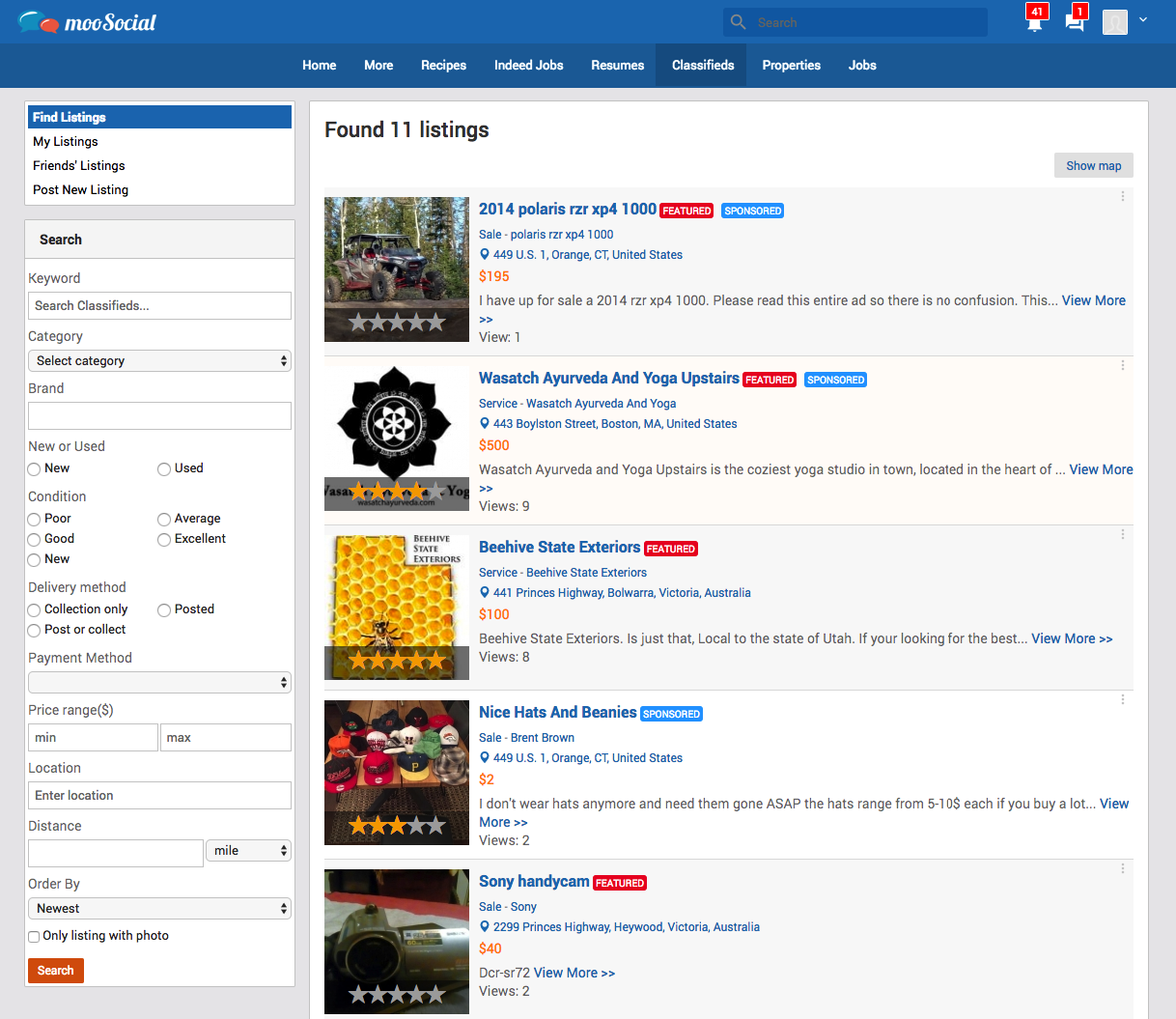Open the Select category dropdown
This screenshot has height=1019, width=1176.
(x=159, y=361)
